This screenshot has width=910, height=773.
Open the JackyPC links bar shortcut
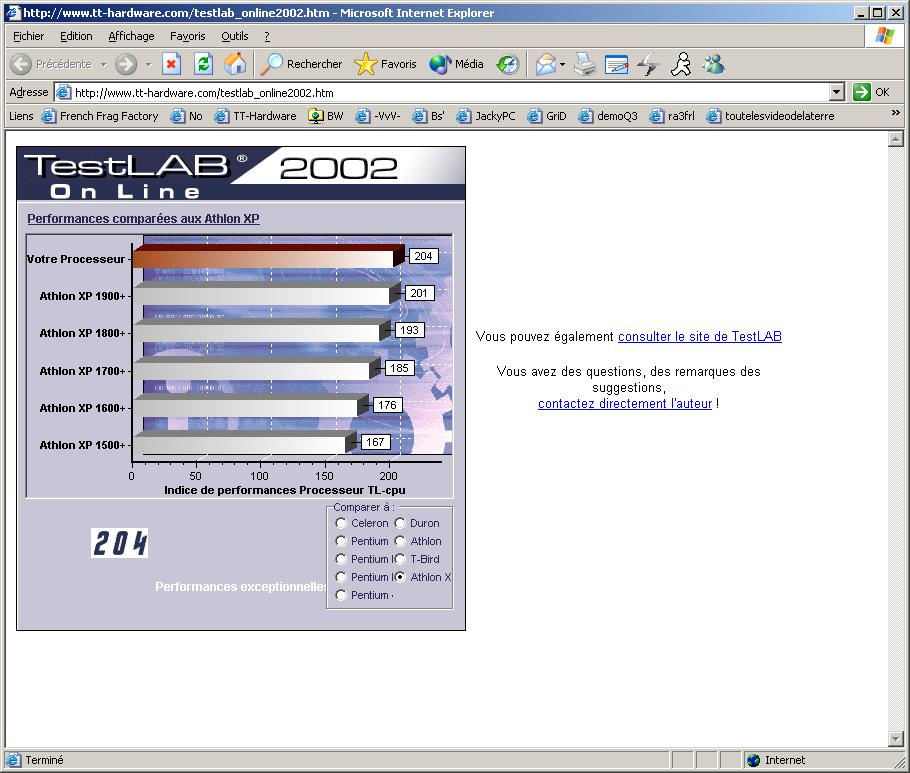tap(486, 116)
